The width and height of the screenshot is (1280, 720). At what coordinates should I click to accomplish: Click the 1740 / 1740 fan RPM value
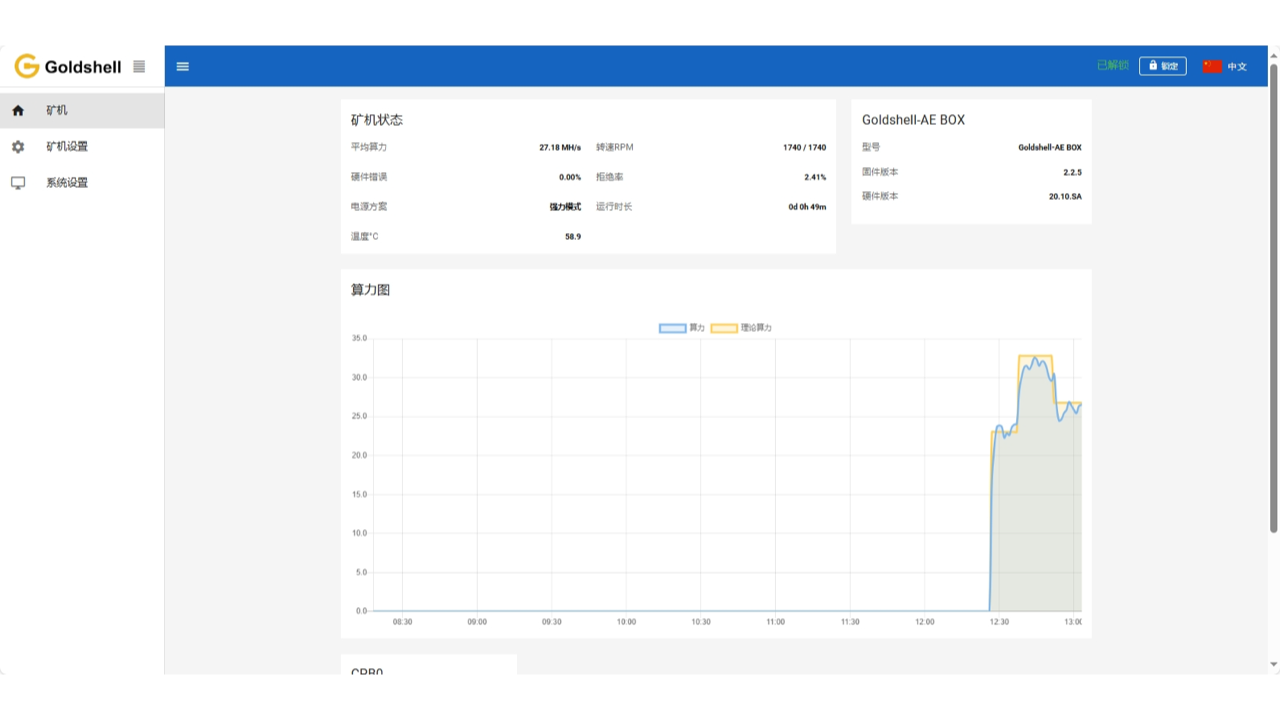(x=805, y=148)
